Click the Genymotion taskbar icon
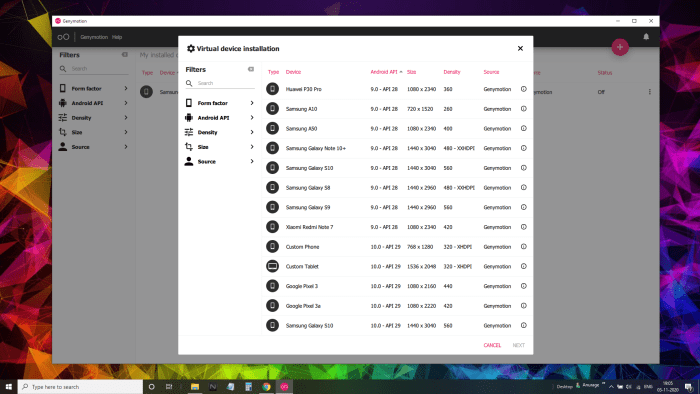 [284, 386]
